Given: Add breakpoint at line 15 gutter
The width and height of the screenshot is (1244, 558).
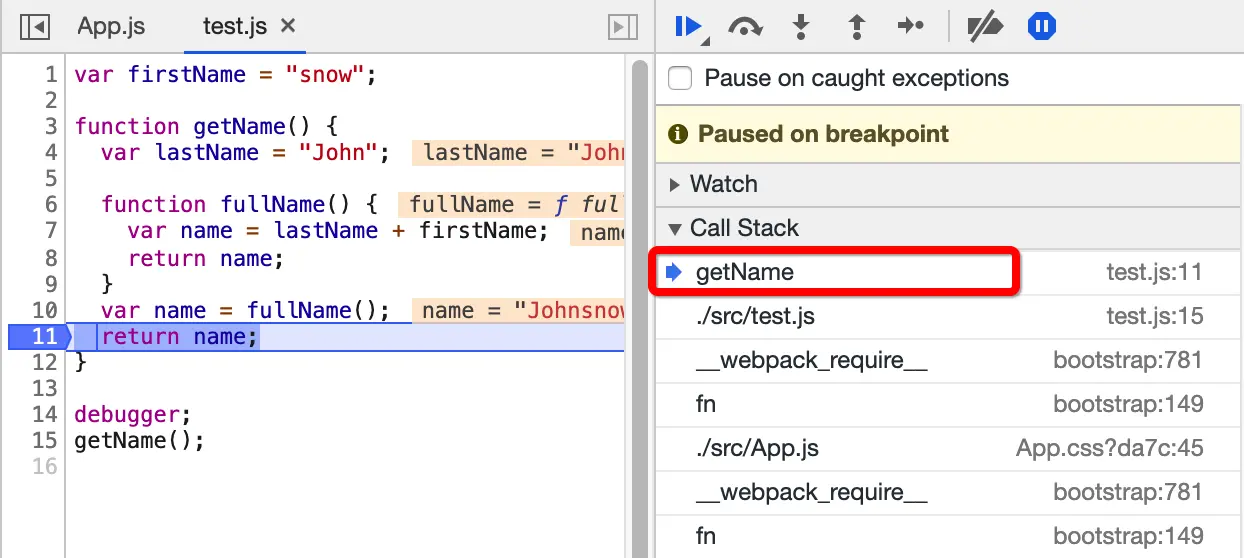Looking at the screenshot, I should click(45, 440).
